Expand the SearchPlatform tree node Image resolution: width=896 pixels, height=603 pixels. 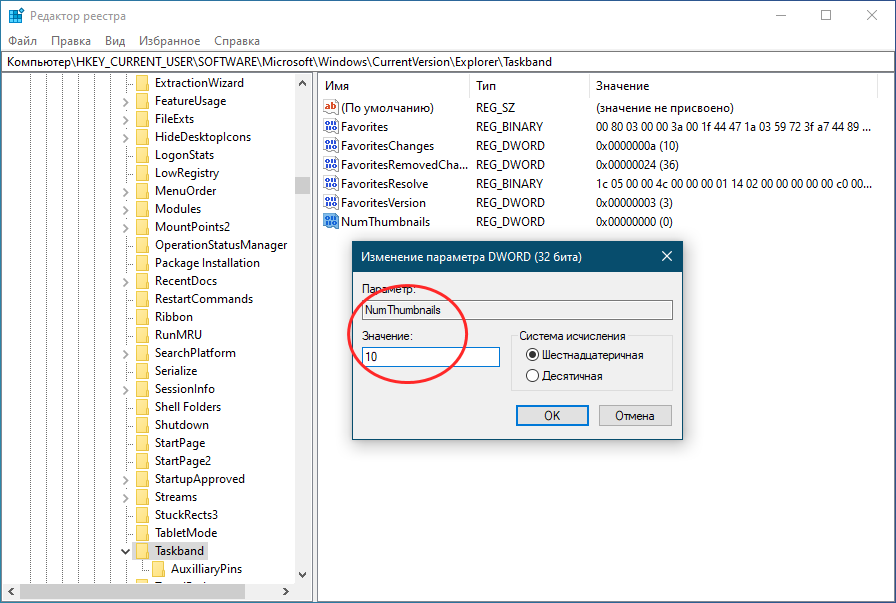click(126, 354)
